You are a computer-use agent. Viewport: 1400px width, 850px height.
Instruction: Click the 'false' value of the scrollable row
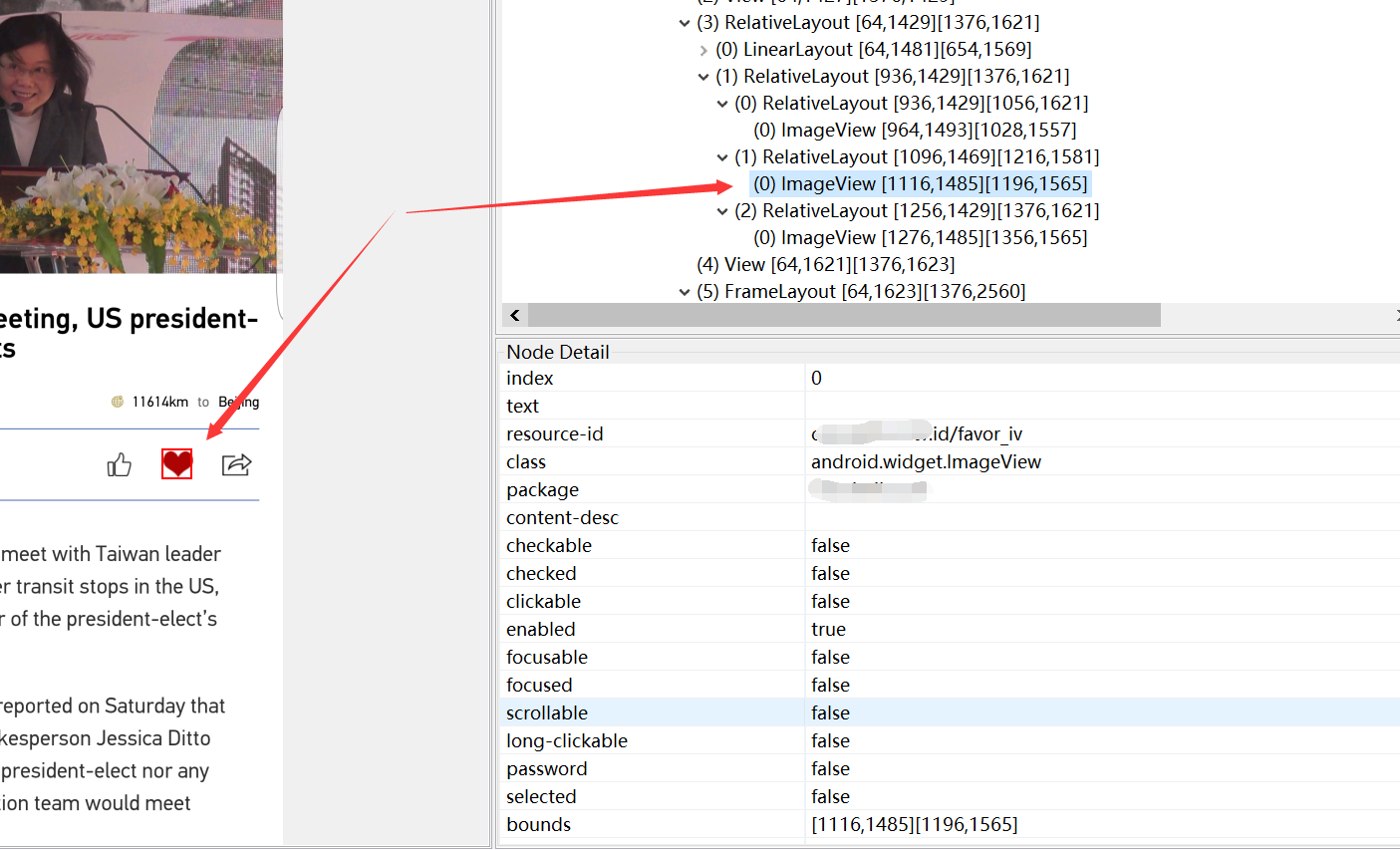[830, 712]
